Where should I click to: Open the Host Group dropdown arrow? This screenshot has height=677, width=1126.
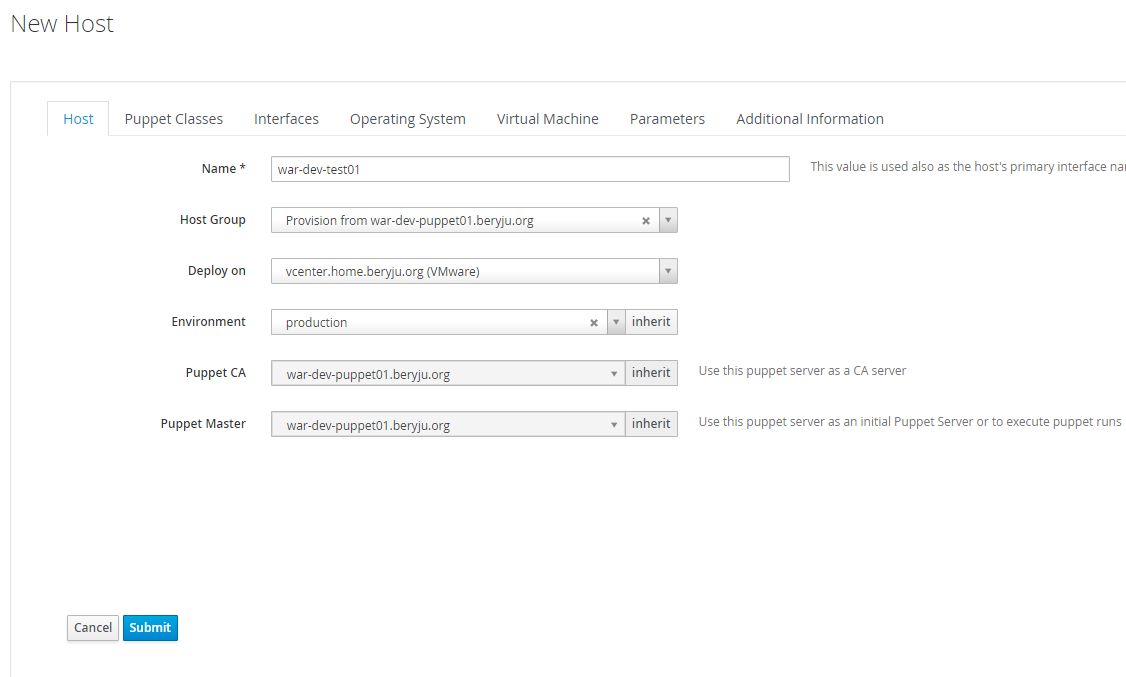pyautogui.click(x=668, y=219)
